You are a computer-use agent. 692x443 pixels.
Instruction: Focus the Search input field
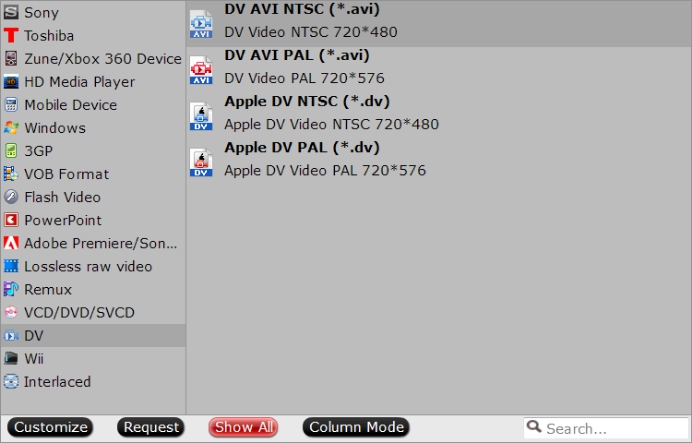(612, 428)
